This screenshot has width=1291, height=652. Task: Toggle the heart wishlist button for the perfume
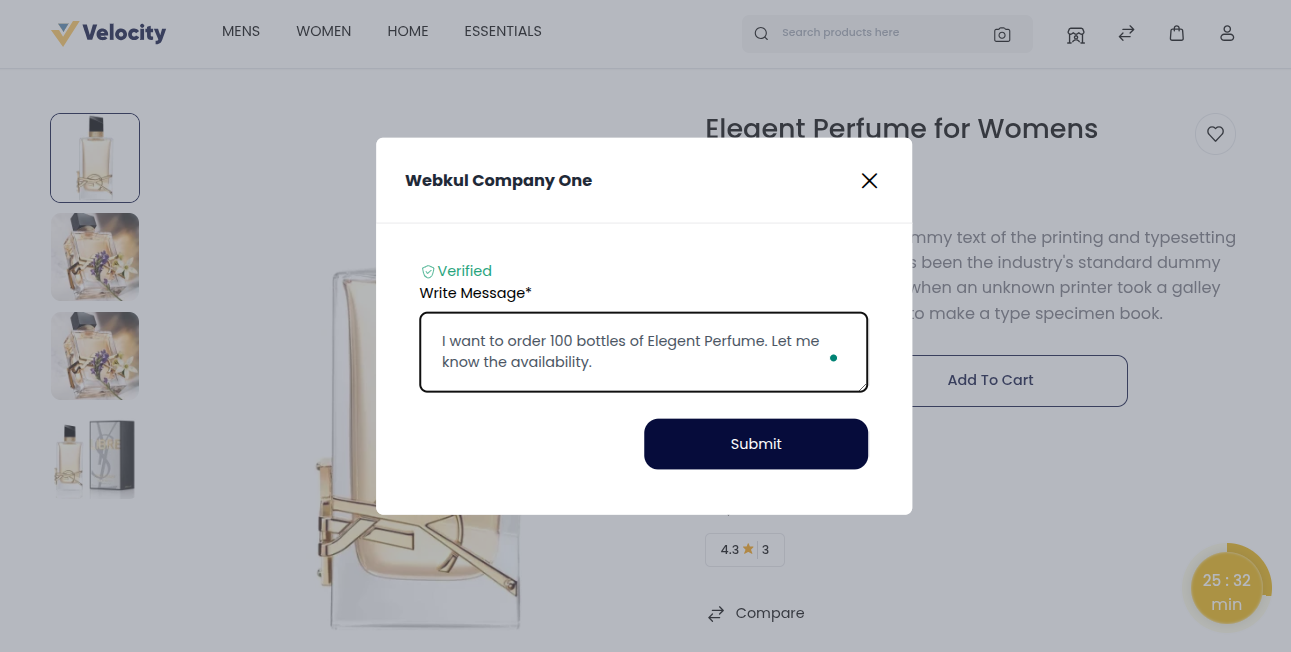click(1215, 134)
